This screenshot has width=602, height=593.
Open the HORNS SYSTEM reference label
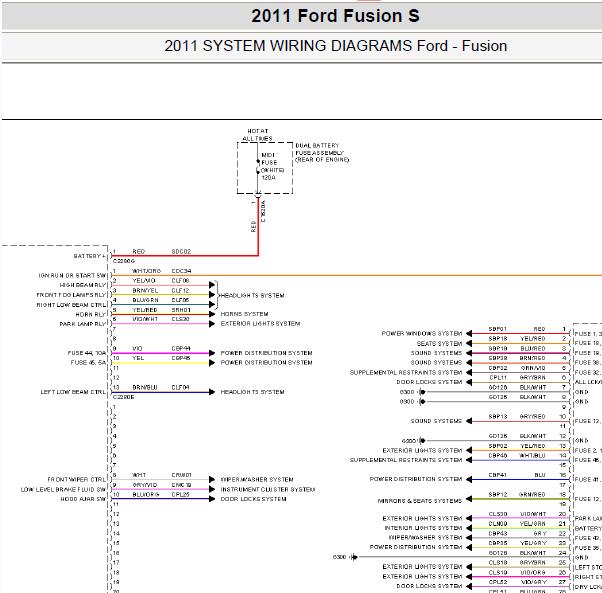(x=244, y=314)
